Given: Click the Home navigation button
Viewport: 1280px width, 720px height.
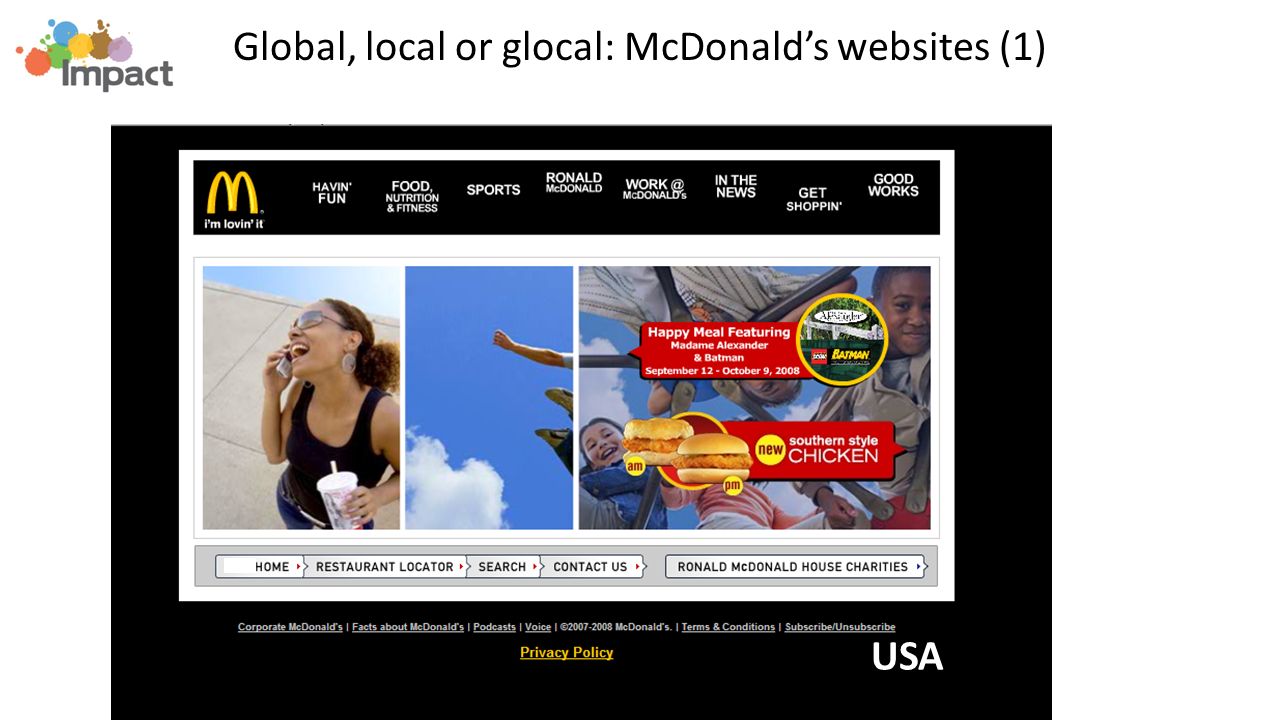Looking at the screenshot, I should [260, 567].
